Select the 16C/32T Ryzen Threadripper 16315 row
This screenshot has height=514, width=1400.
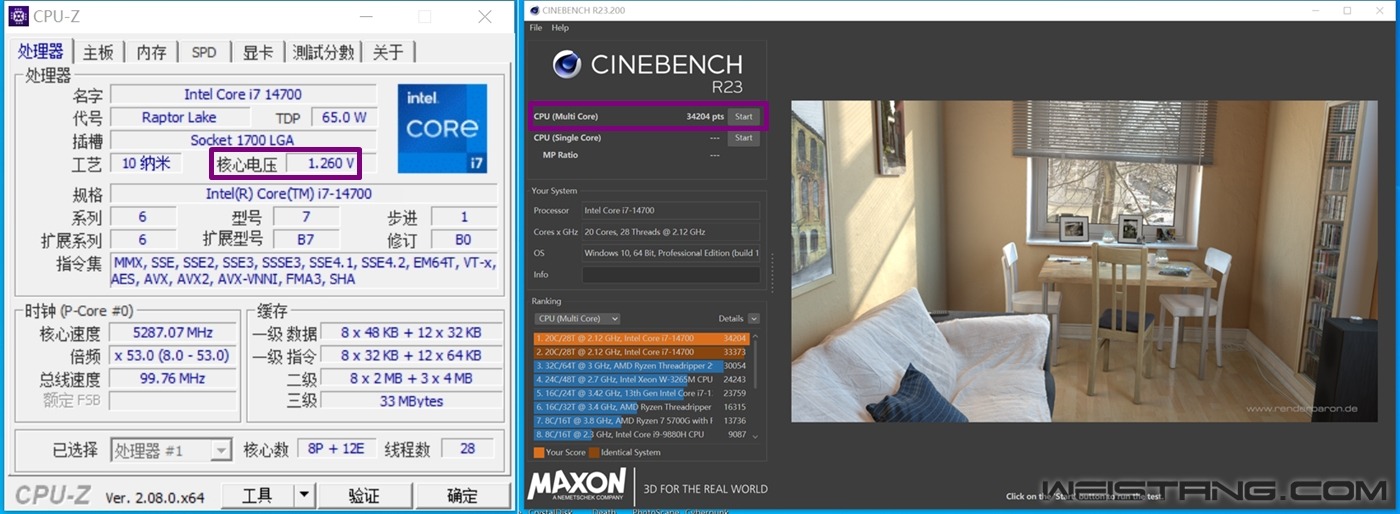pyautogui.click(x=641, y=408)
